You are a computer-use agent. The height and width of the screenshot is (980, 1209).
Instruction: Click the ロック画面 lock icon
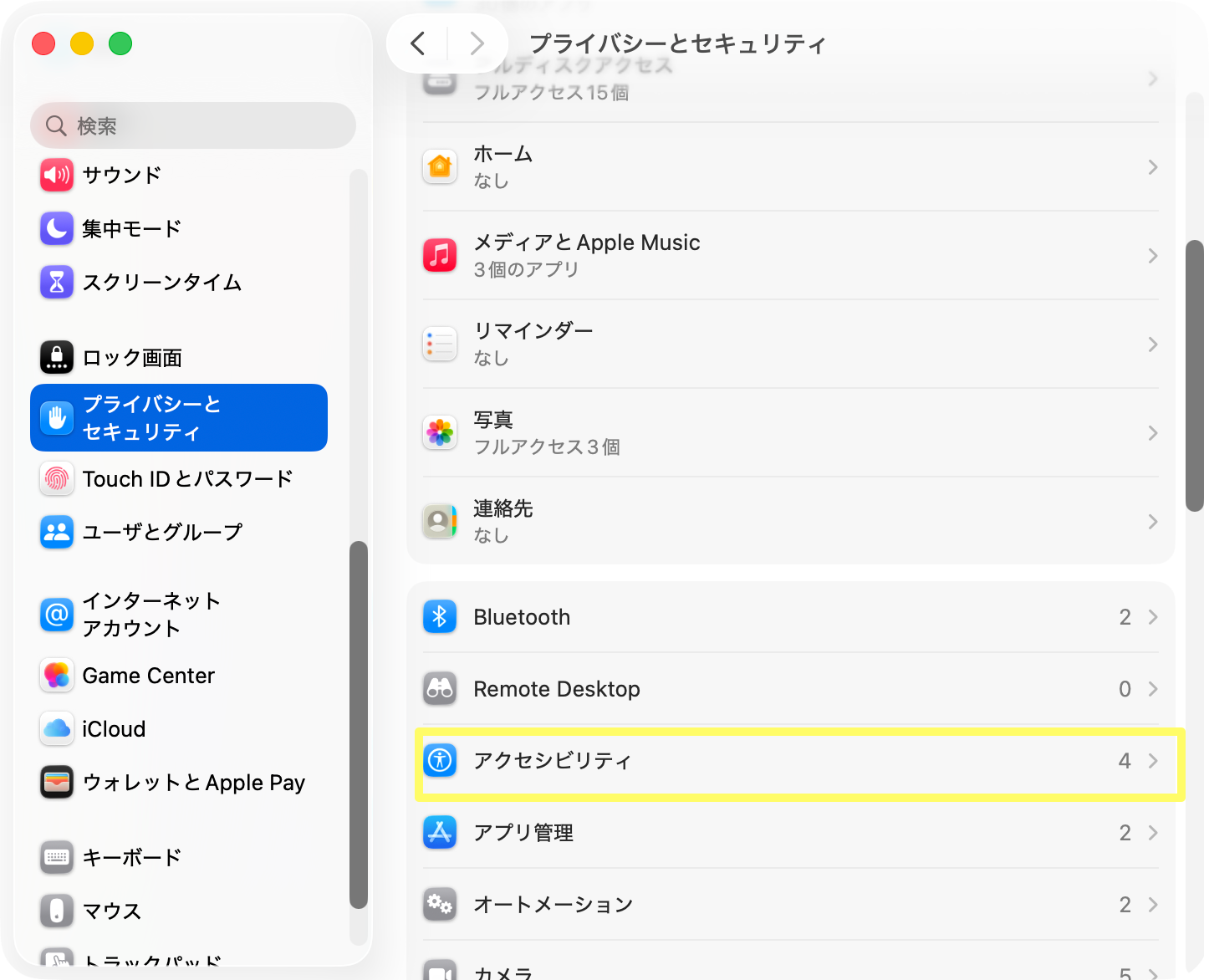coord(57,357)
